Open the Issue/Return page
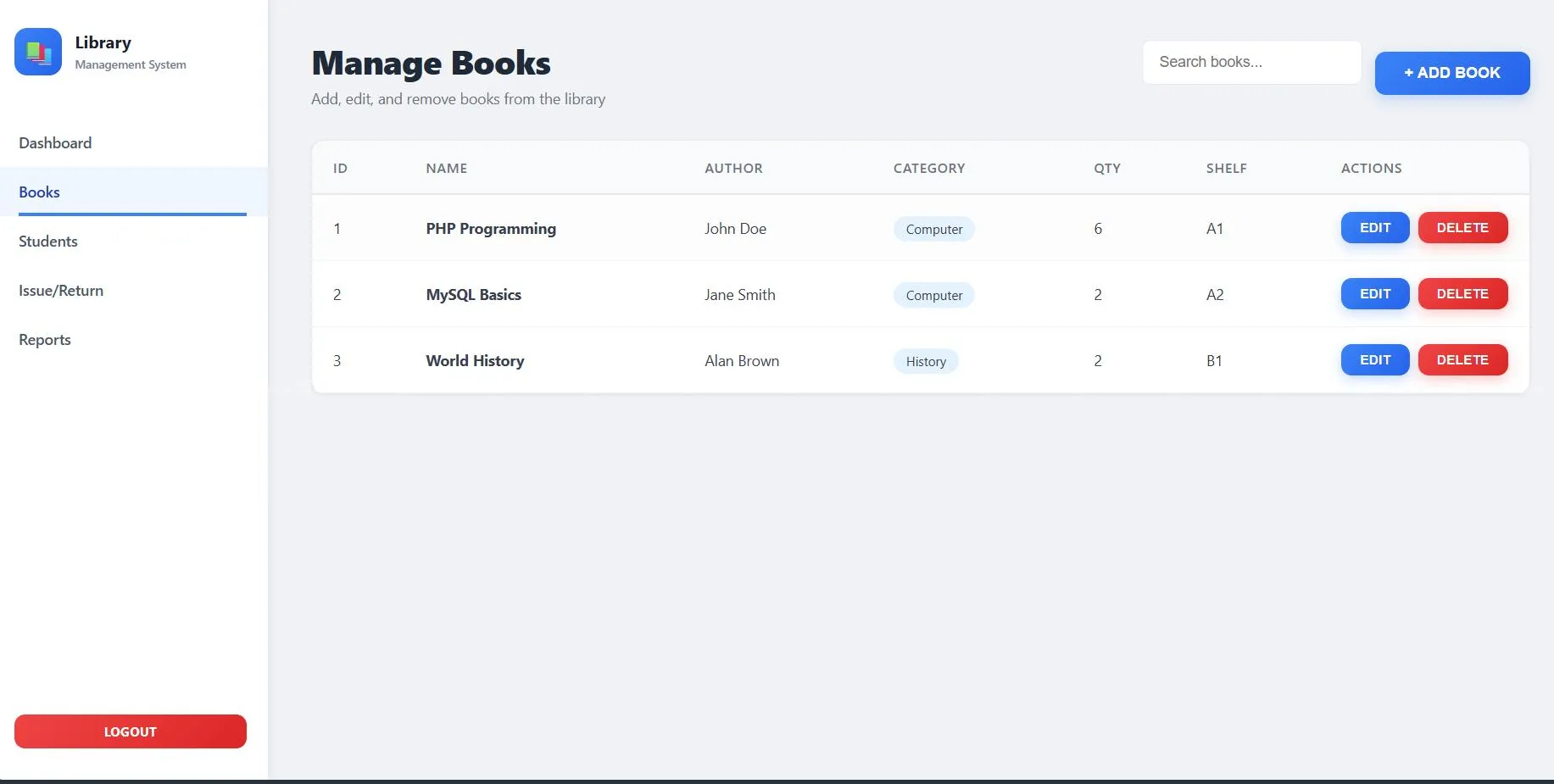 (x=61, y=291)
